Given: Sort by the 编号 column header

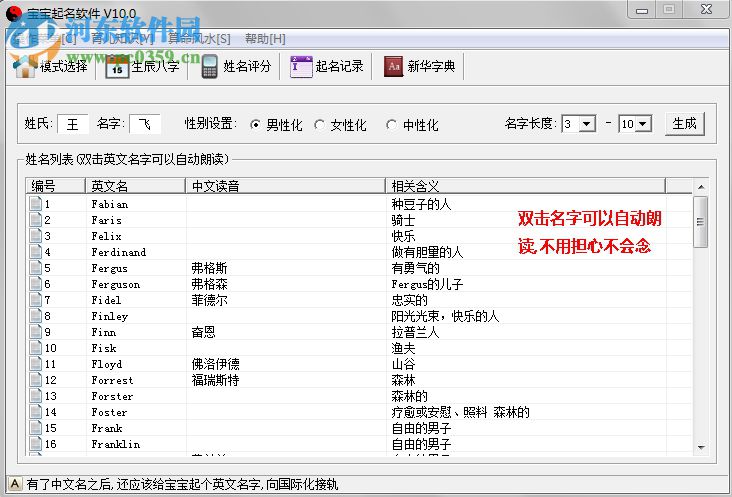Looking at the screenshot, I should [56, 186].
